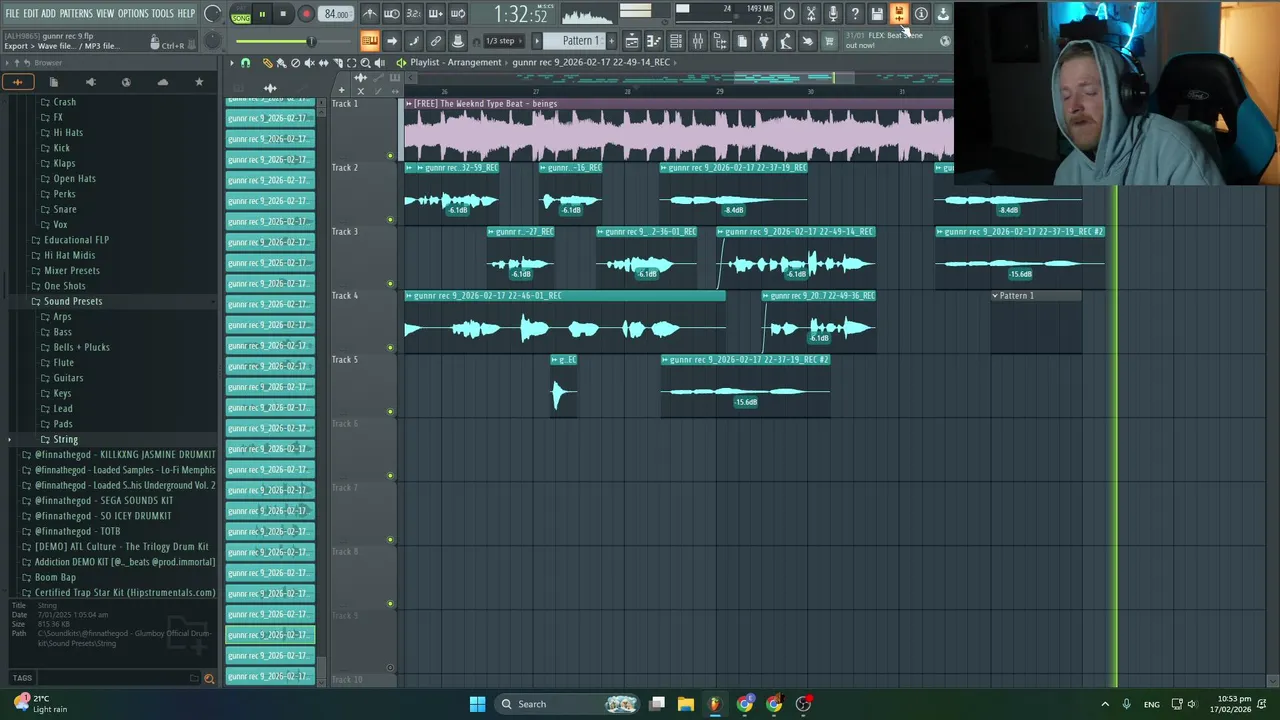Select the Zoom tool in Playlist
This screenshot has height=720, width=1280.
click(x=365, y=63)
